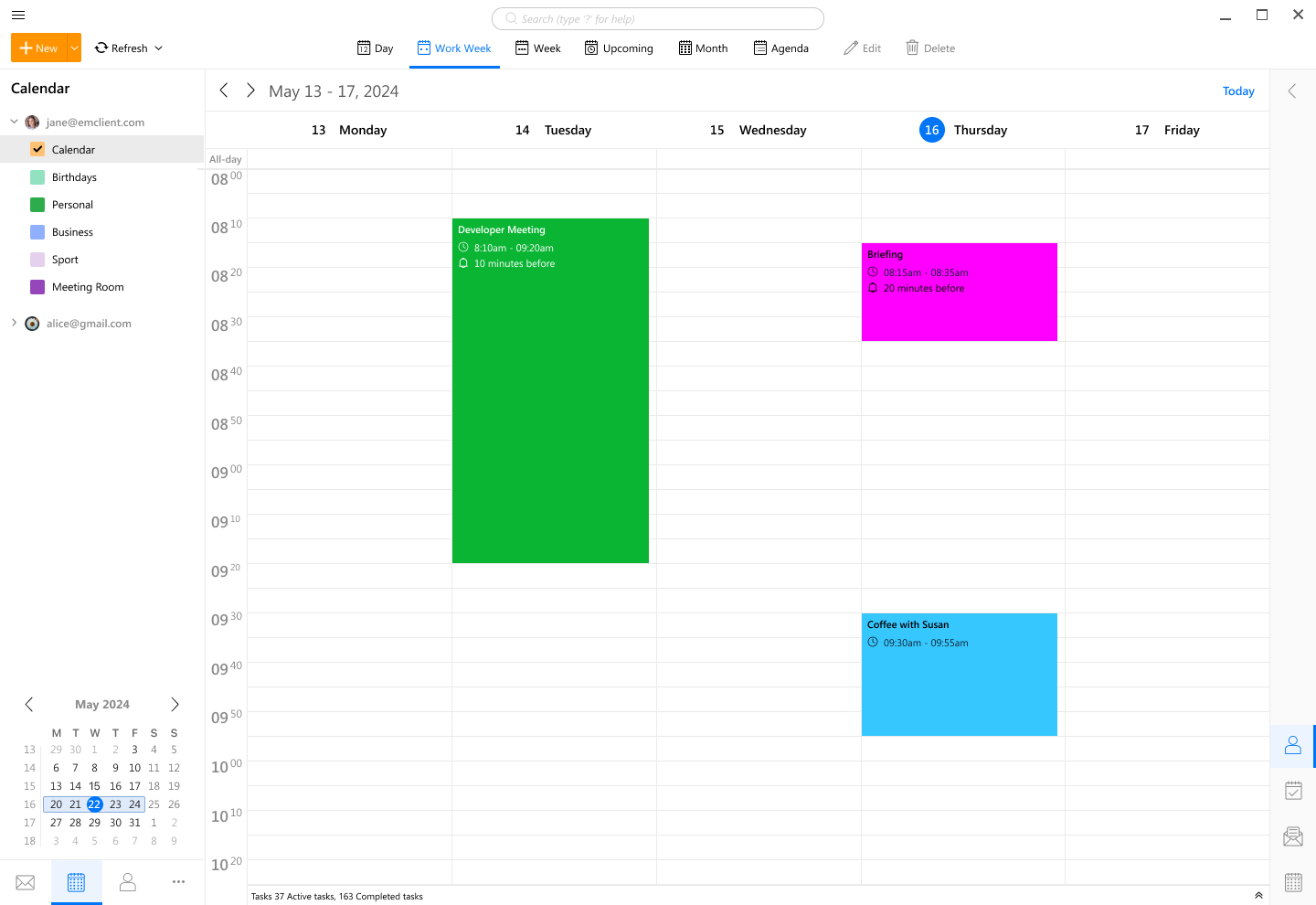
Task: Open the agenda tasks sidebar icon
Action: [x=1292, y=791]
